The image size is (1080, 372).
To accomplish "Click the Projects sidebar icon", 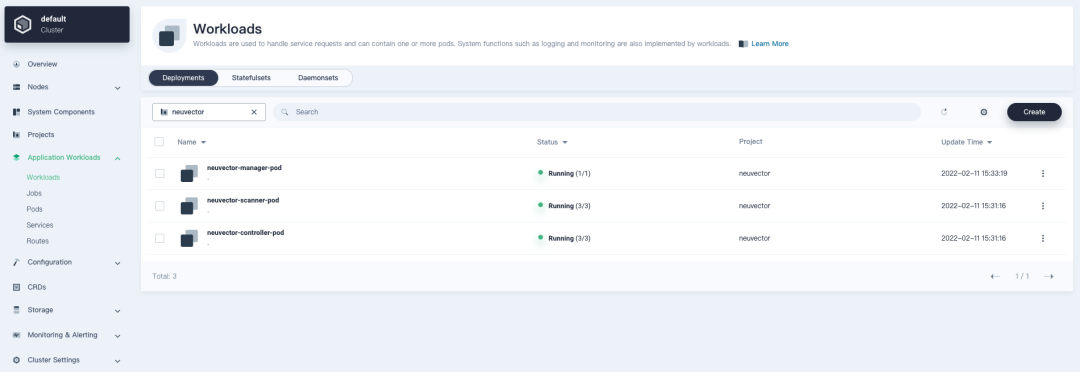I will (17, 134).
